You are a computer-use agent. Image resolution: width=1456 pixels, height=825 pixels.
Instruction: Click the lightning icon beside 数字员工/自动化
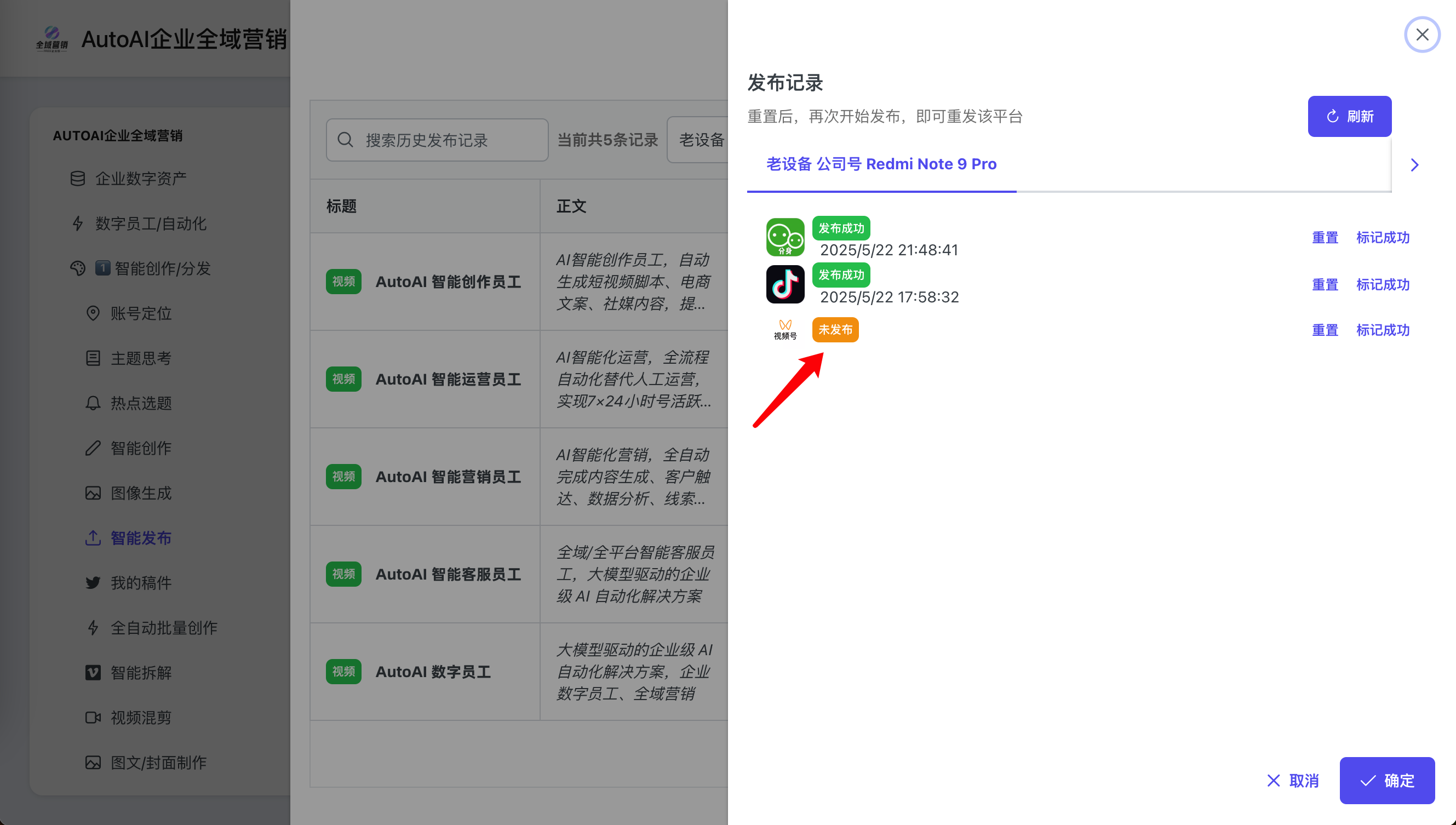coord(78,224)
